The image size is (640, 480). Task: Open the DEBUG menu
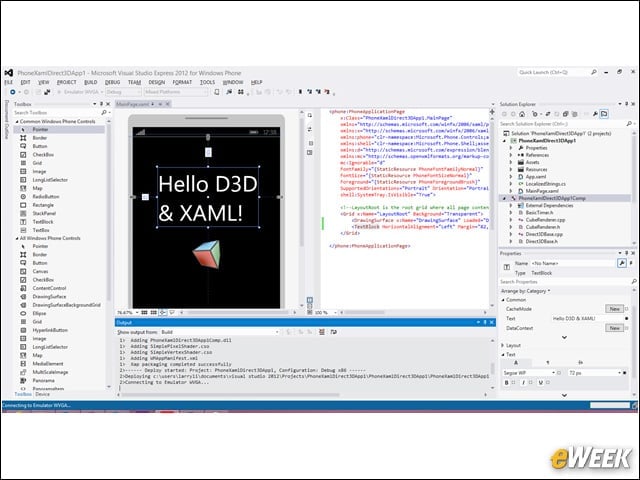(112, 82)
